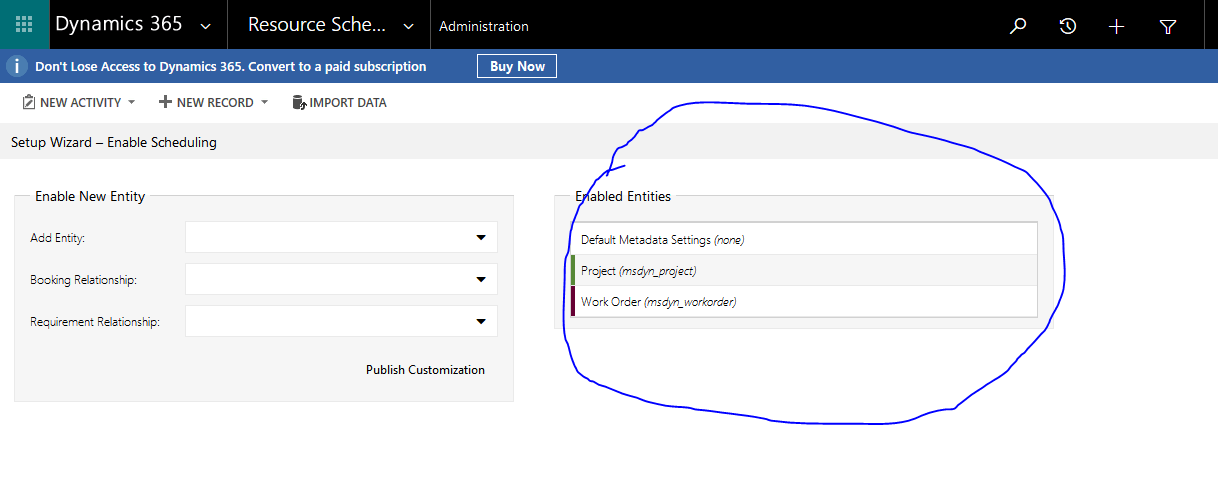Select Default Metadata Settings row
The image size is (1218, 486).
[804, 239]
